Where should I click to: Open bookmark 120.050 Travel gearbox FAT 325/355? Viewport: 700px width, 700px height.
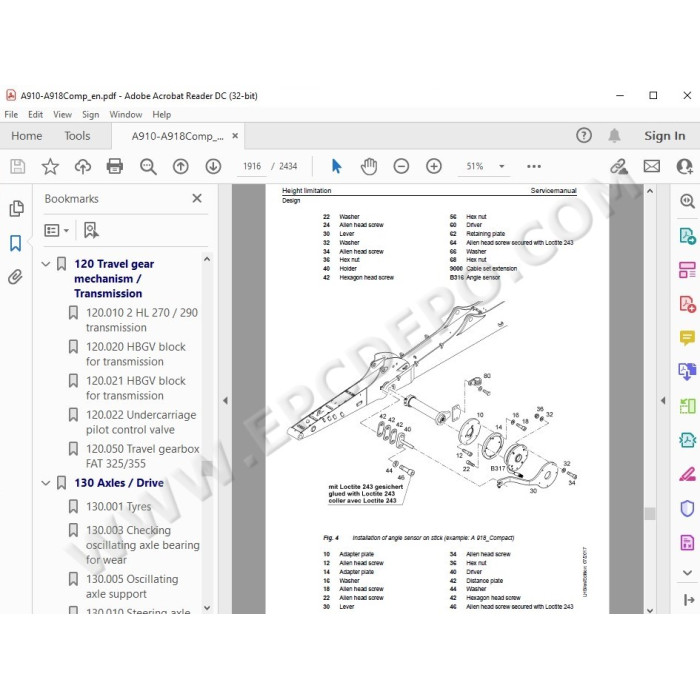(x=142, y=456)
